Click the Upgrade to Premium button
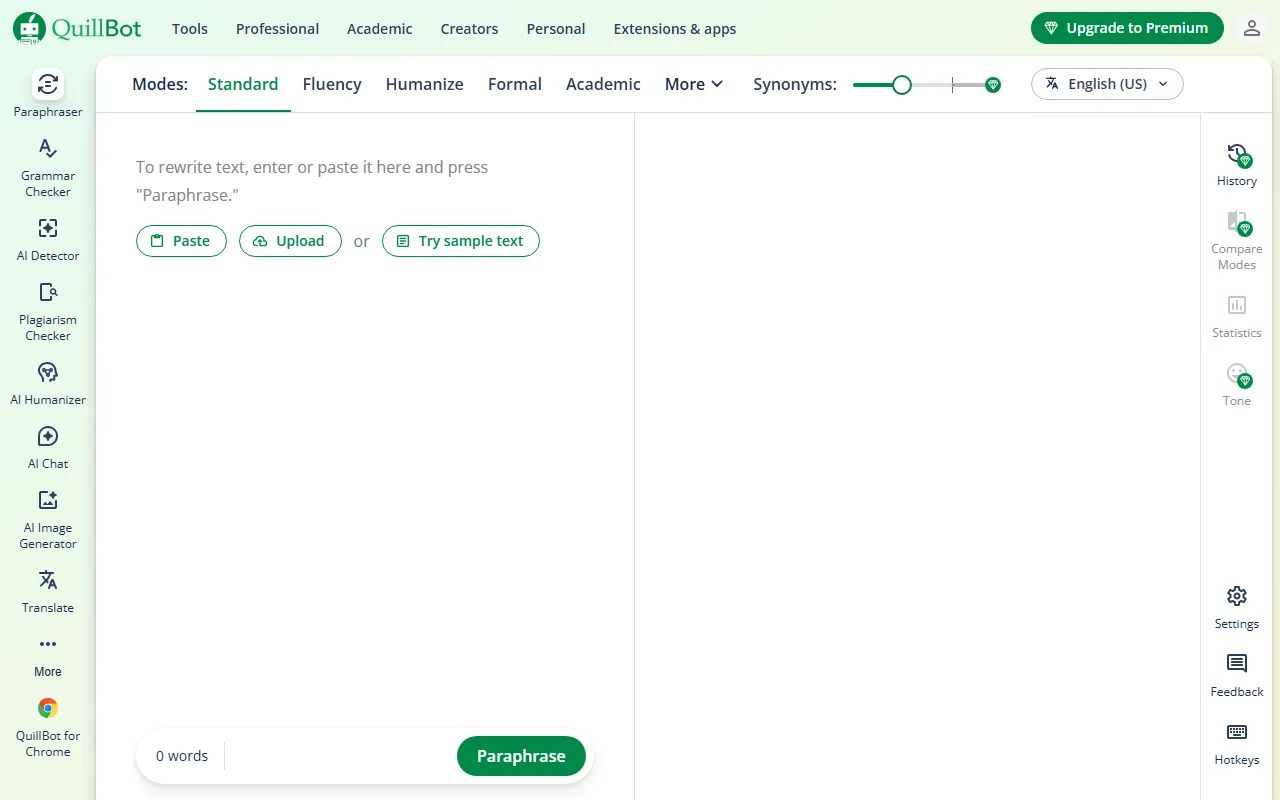Viewport: 1280px width, 800px height. 1126,28
